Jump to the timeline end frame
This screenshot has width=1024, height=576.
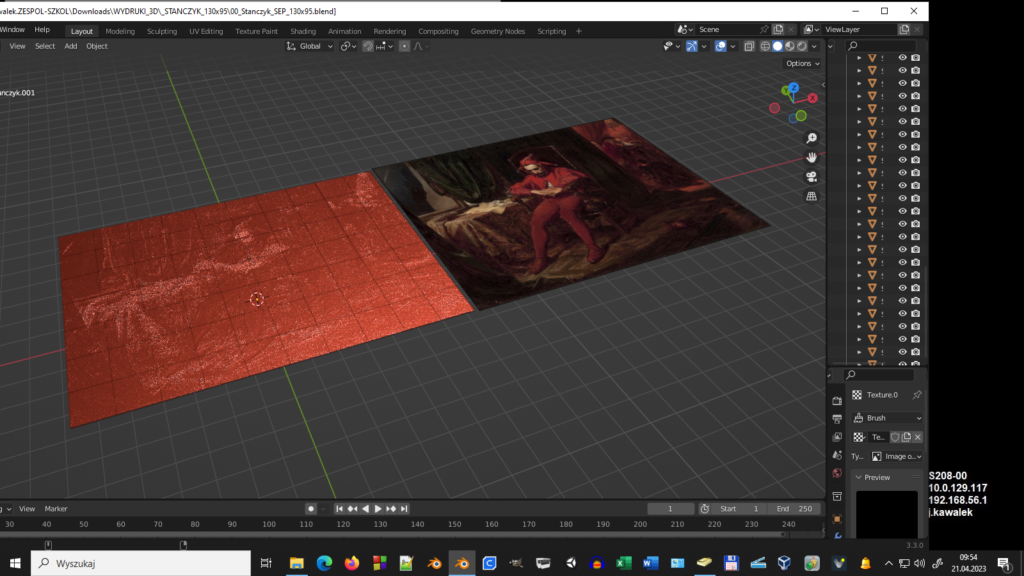point(404,509)
